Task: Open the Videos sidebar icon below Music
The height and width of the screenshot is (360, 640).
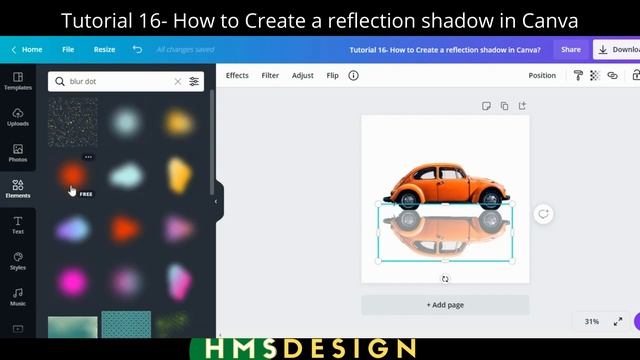Action: pyautogui.click(x=18, y=329)
